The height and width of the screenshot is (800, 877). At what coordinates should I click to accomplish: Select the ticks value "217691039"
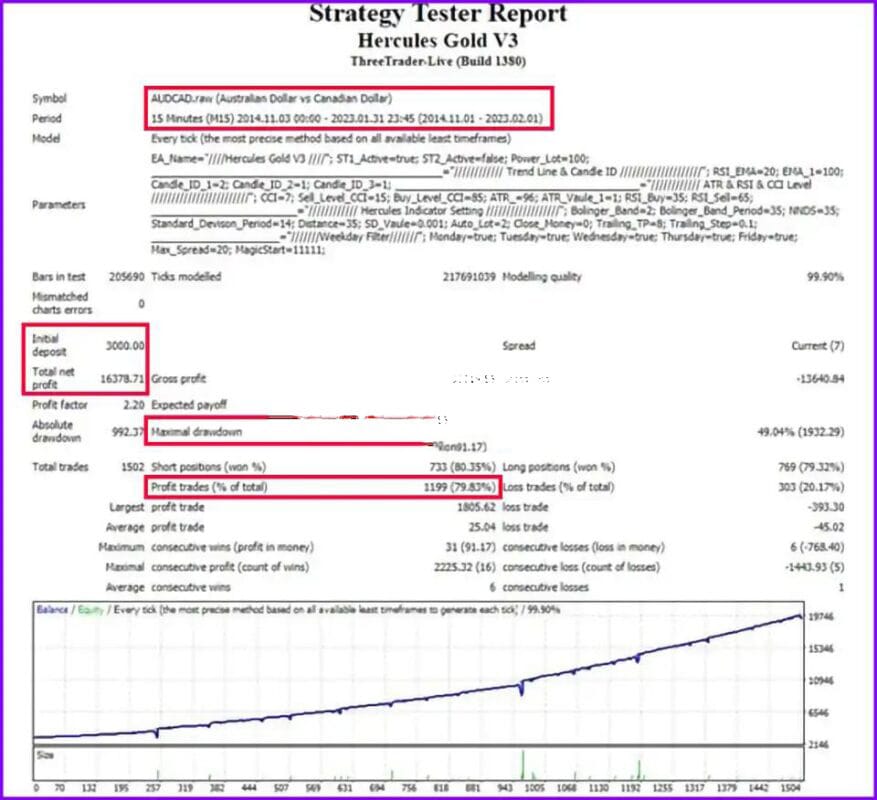pyautogui.click(x=469, y=276)
